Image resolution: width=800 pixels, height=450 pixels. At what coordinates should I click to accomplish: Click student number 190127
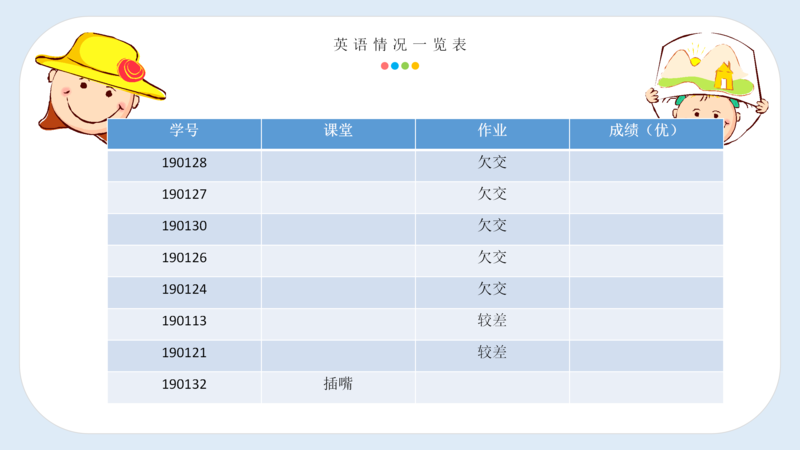[x=184, y=194]
